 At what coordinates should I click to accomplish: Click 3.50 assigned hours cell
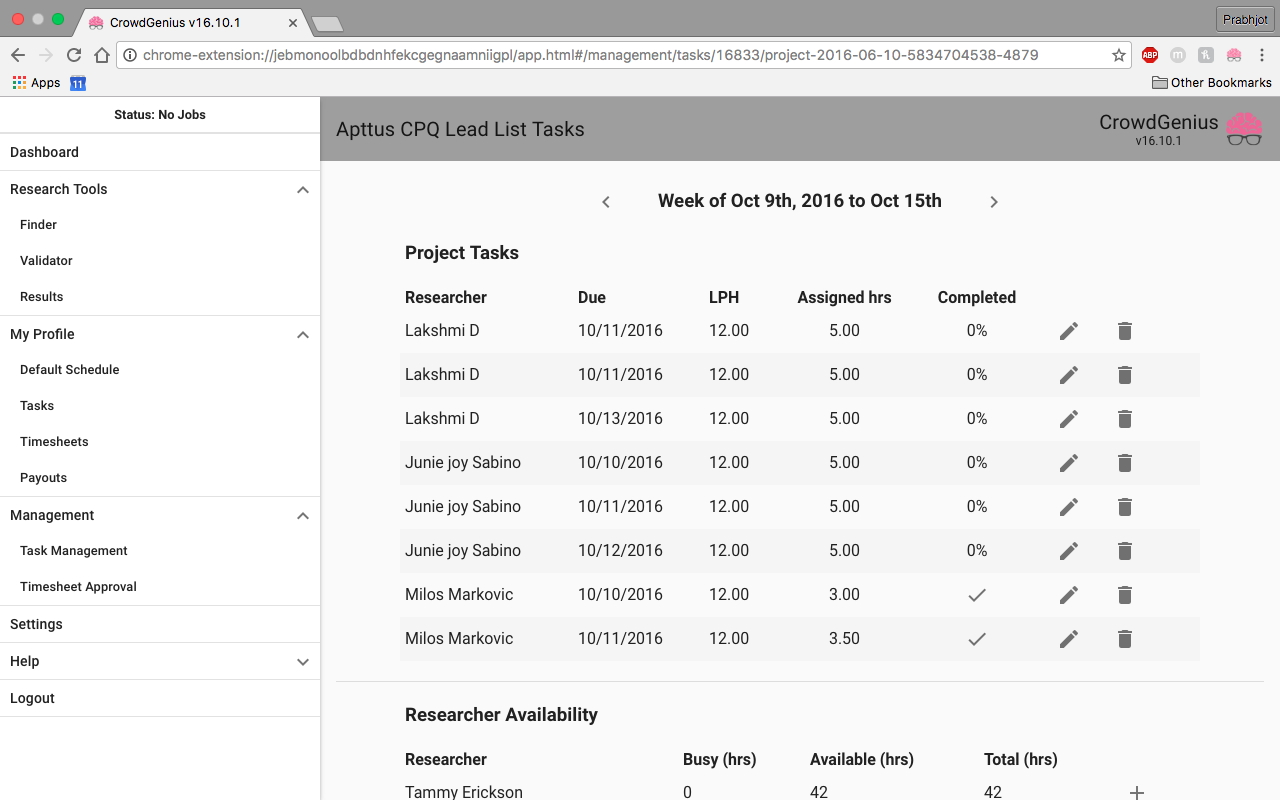click(x=844, y=639)
